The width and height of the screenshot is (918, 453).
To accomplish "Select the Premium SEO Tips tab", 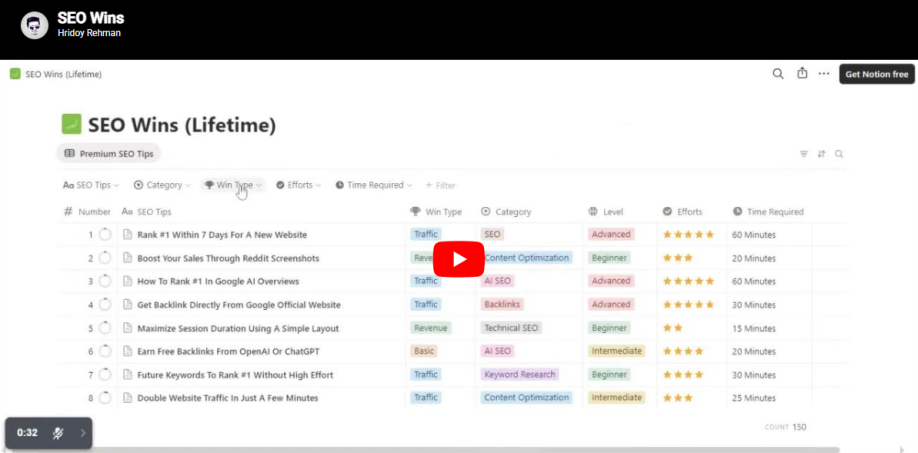I will (x=109, y=154).
